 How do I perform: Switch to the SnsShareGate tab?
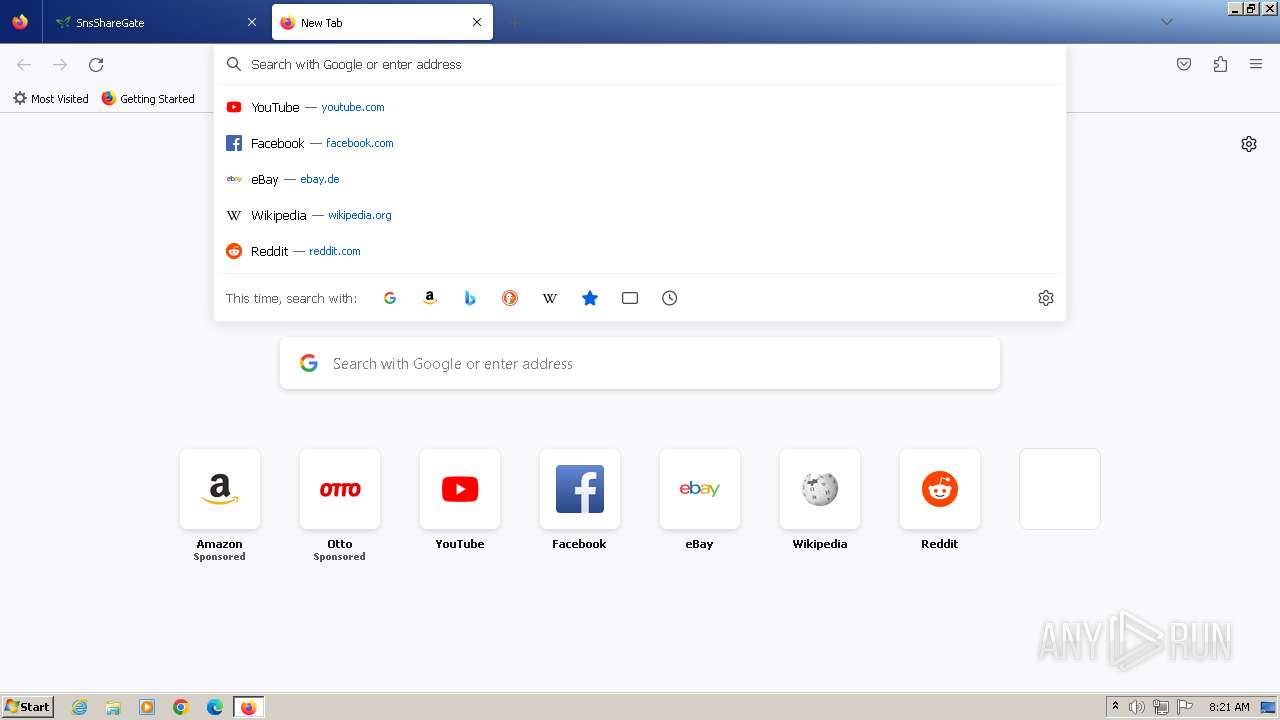[155, 22]
